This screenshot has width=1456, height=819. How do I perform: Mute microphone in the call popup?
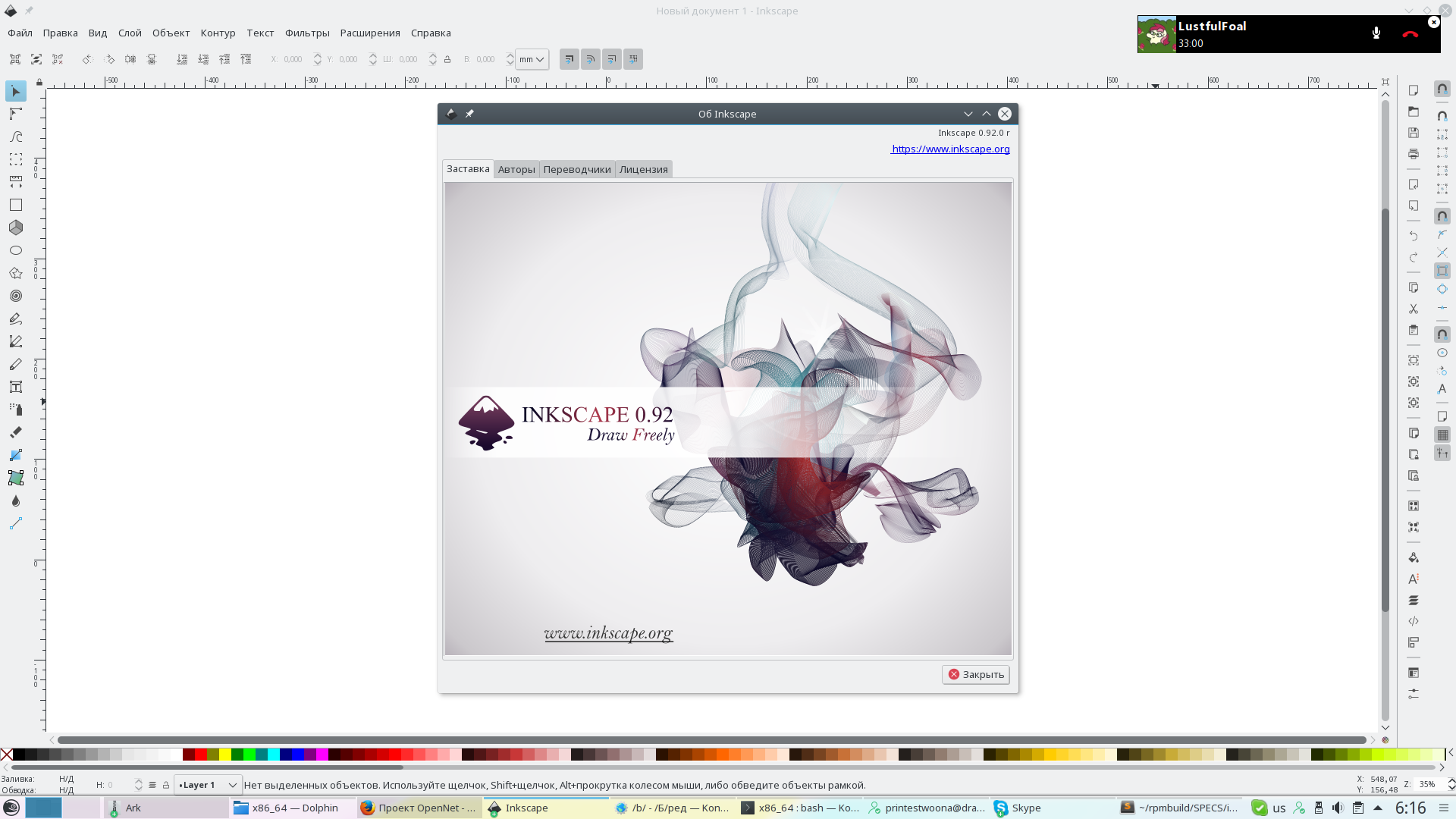point(1376,33)
